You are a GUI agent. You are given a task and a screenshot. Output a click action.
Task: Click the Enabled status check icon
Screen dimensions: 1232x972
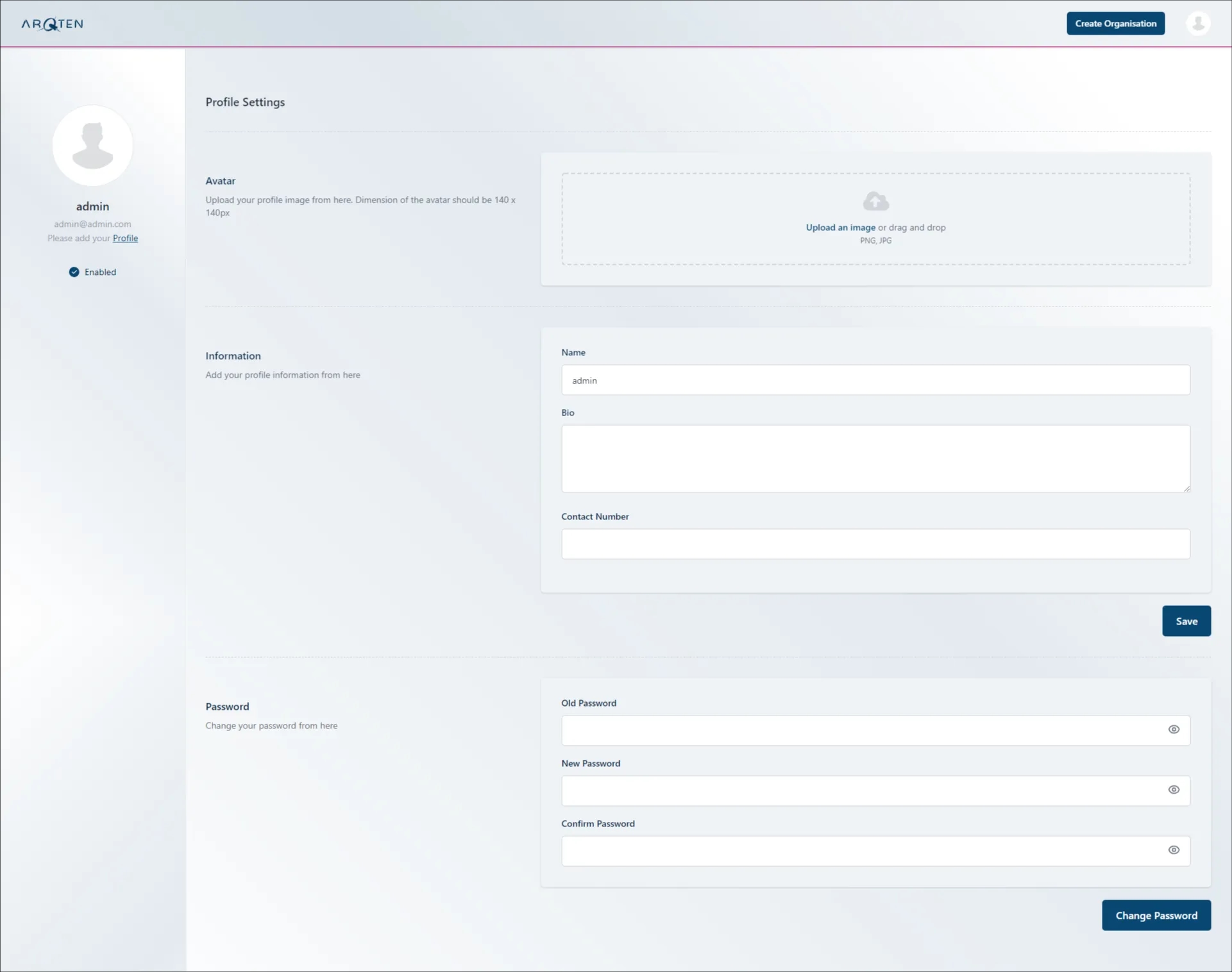click(74, 272)
